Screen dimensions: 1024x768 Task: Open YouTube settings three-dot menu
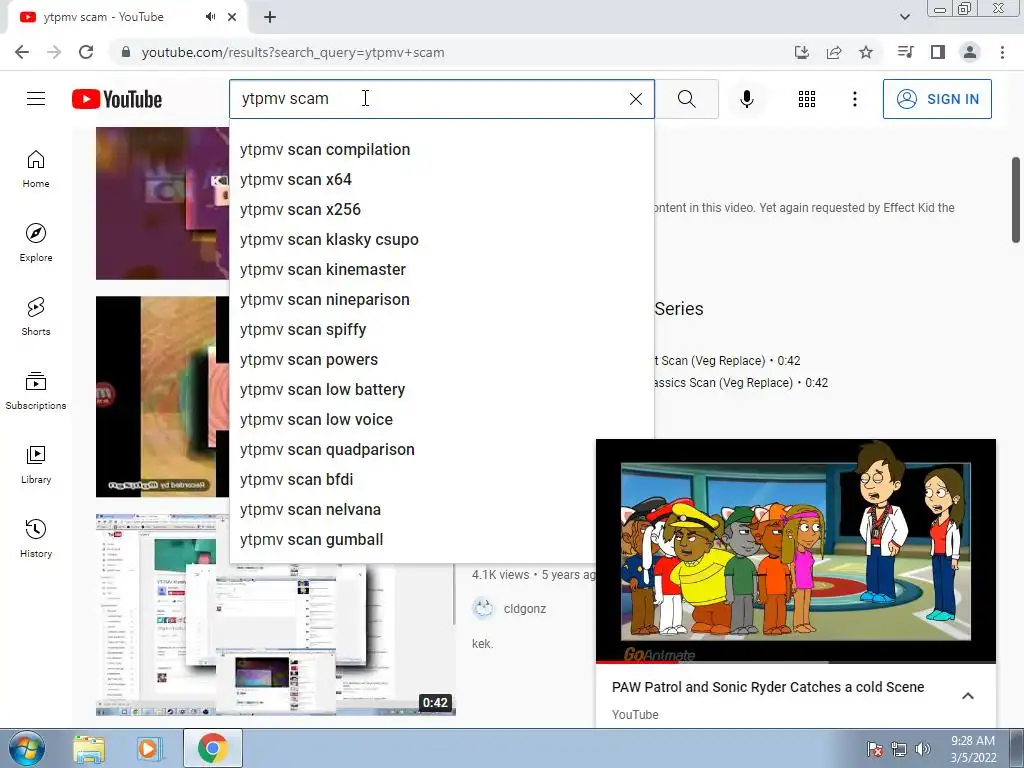click(854, 99)
